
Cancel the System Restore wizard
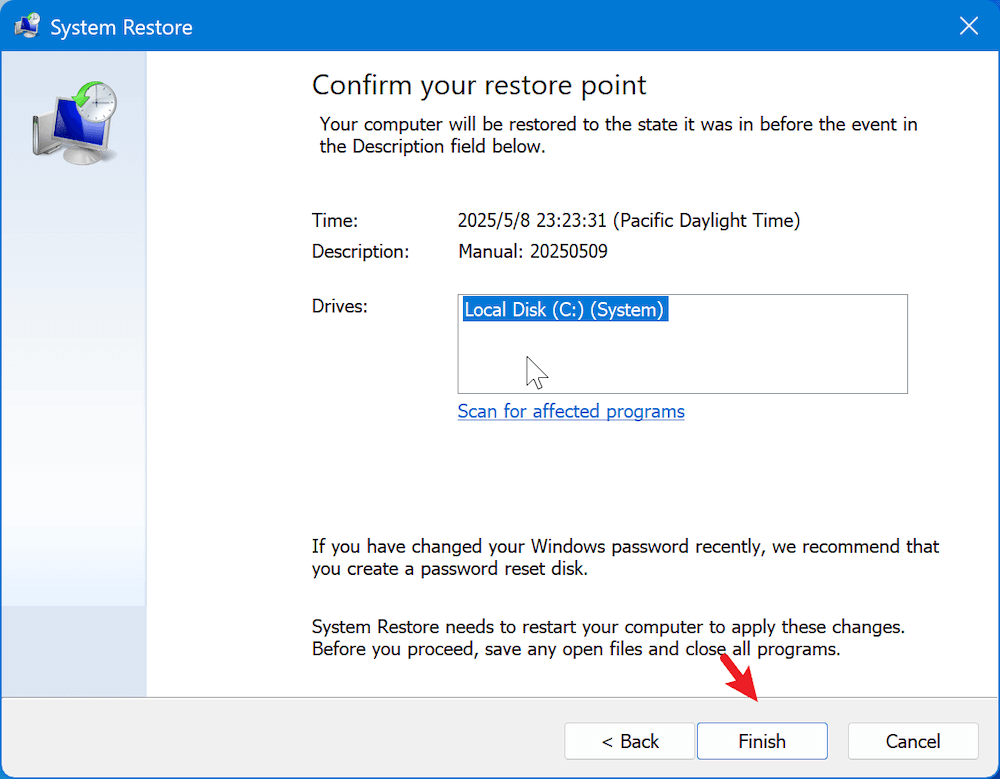coord(912,741)
